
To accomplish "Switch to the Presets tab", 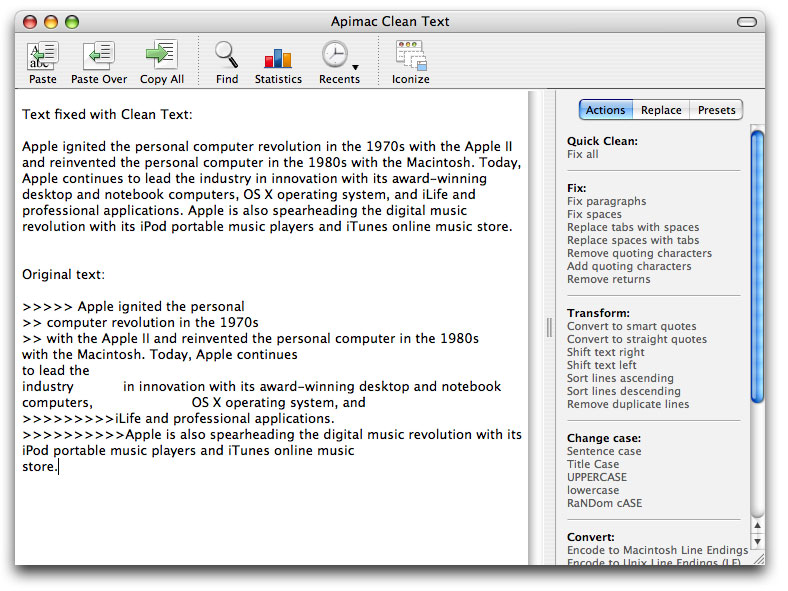I will coord(716,110).
